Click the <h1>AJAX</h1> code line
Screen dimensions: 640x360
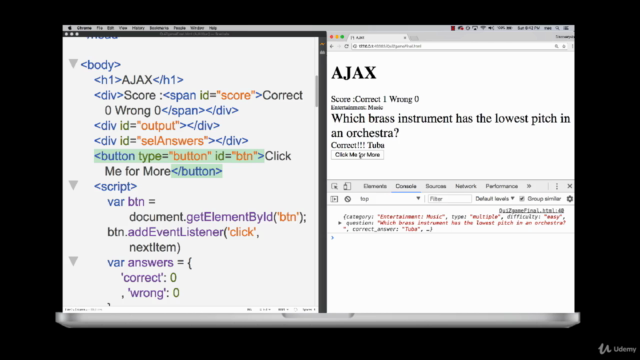139,80
